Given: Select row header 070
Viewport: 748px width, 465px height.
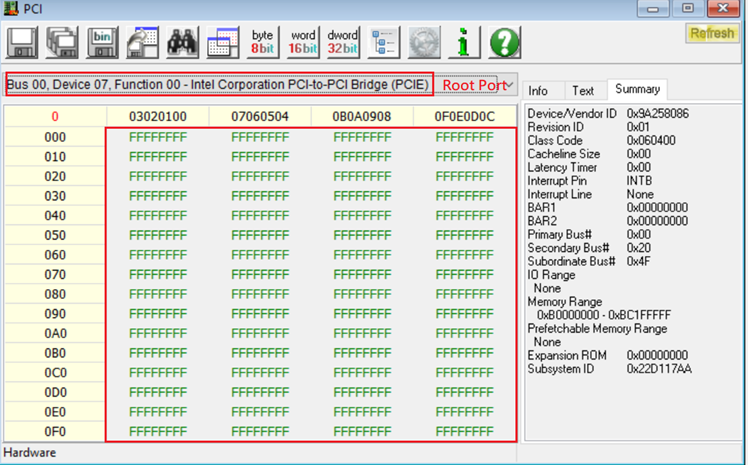Looking at the screenshot, I should [x=55, y=275].
